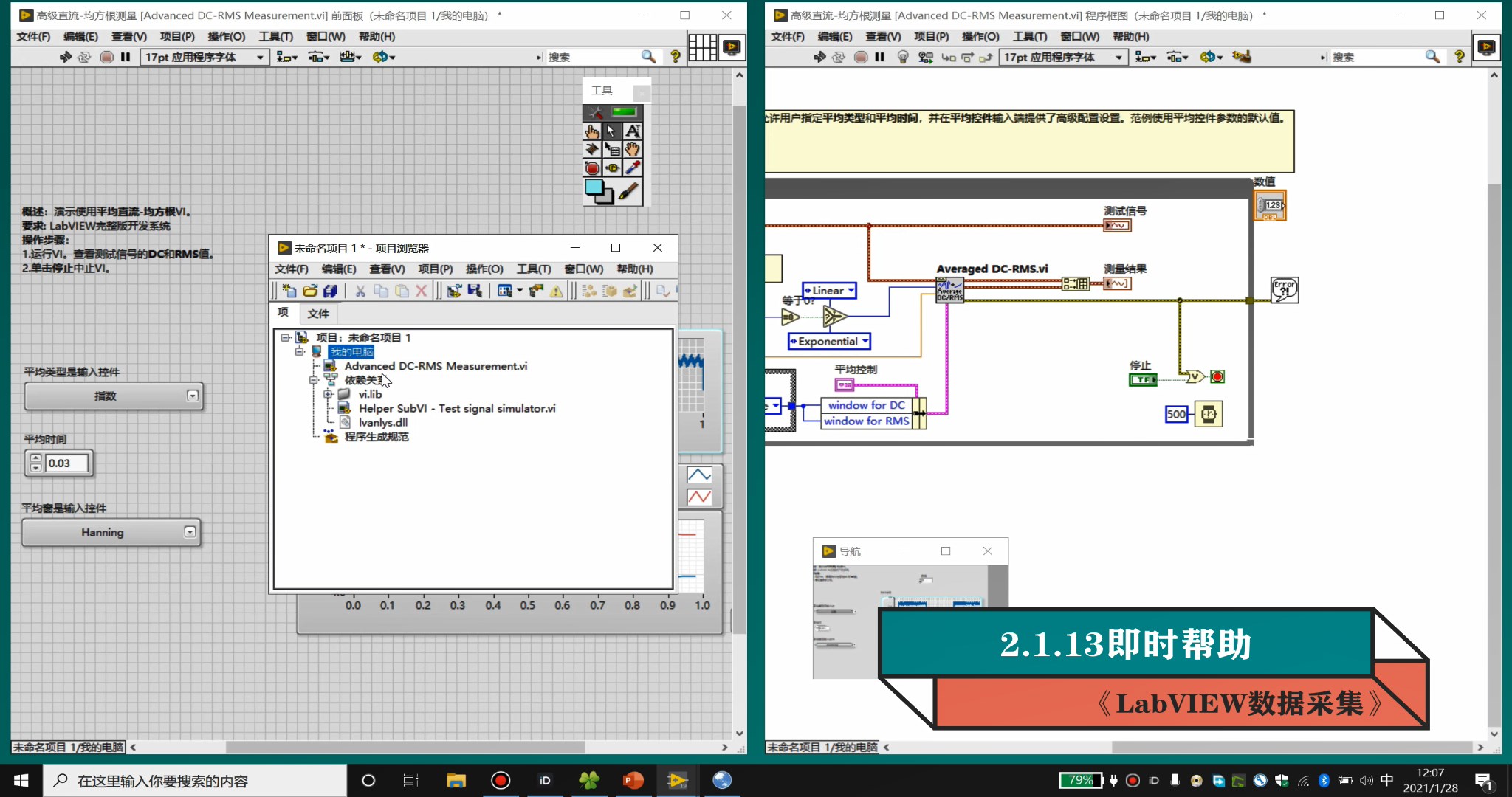Image resolution: width=1512 pixels, height=797 pixels.
Task: Choose the color copy eyedropper tool
Action: [x=633, y=168]
